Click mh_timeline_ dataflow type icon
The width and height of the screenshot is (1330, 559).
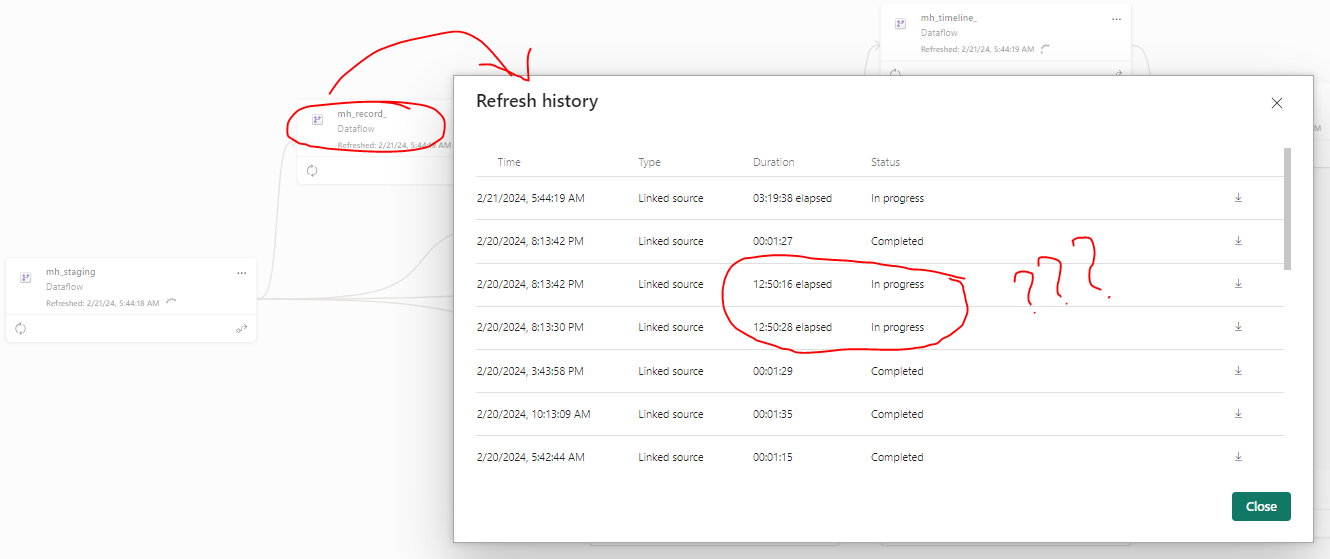[900, 23]
